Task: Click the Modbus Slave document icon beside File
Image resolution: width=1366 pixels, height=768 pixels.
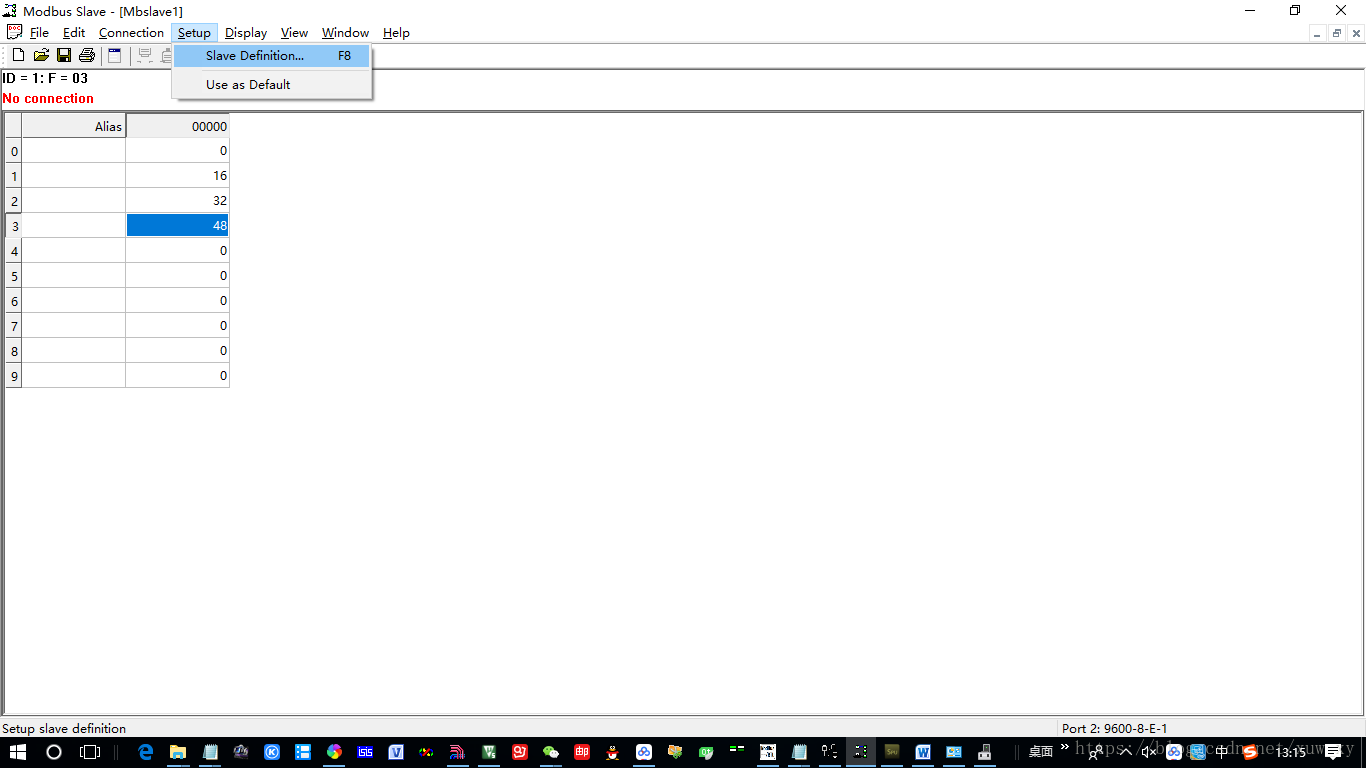Action: pos(14,33)
